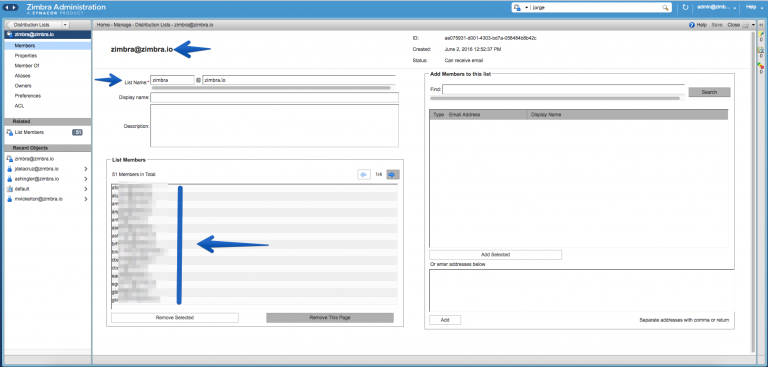
Task: Go to next members page arrow
Action: pos(393,174)
